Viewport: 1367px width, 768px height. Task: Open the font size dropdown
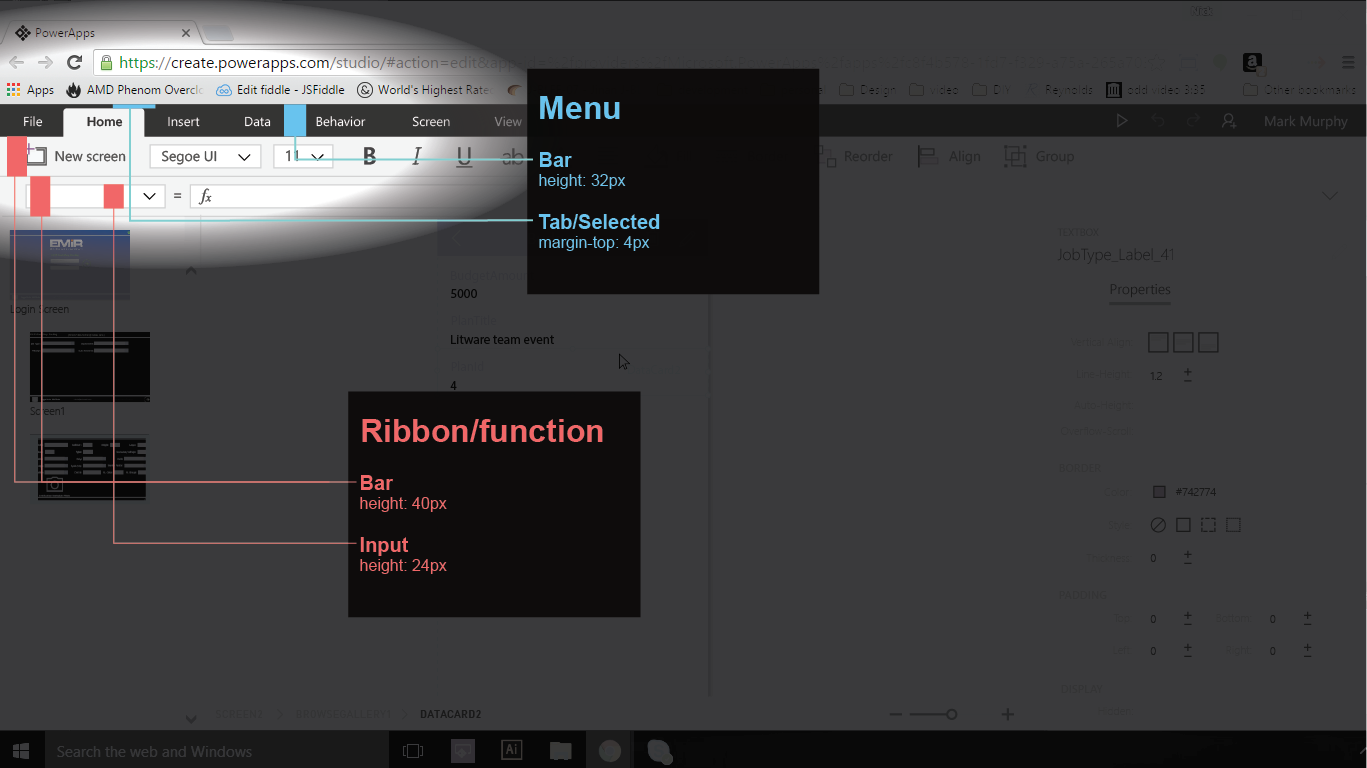[x=303, y=156]
